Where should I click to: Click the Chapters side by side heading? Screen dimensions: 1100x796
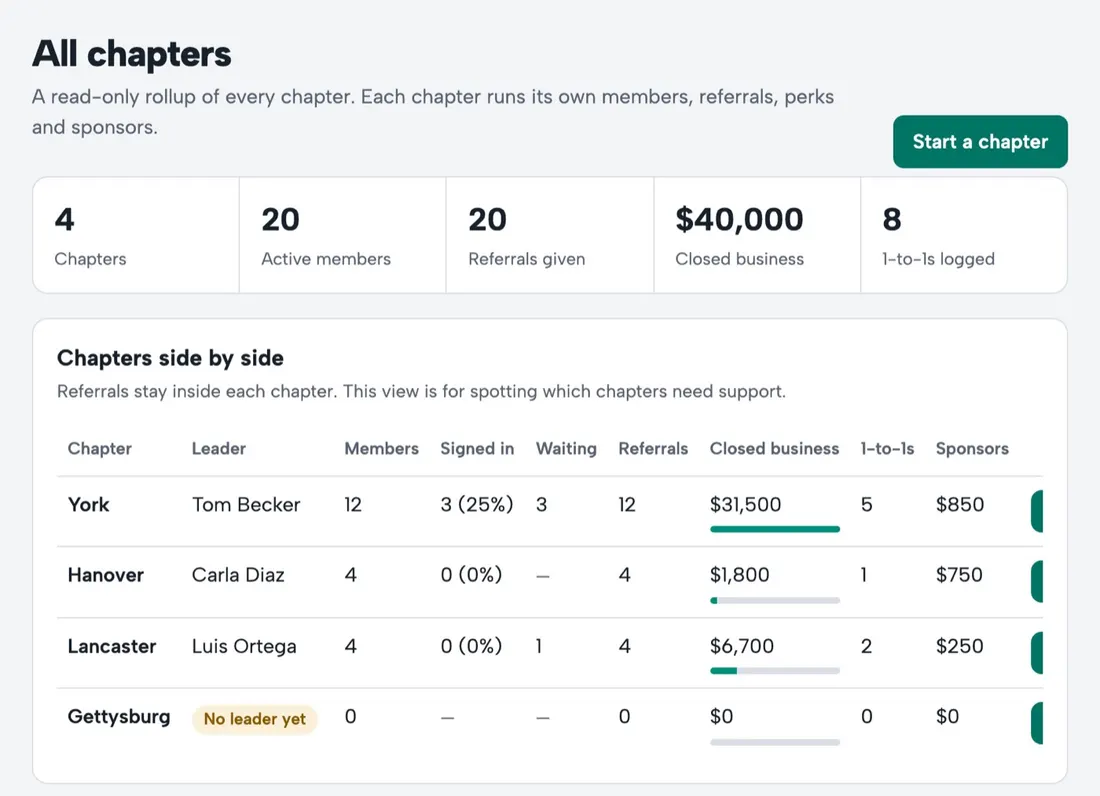[170, 358]
